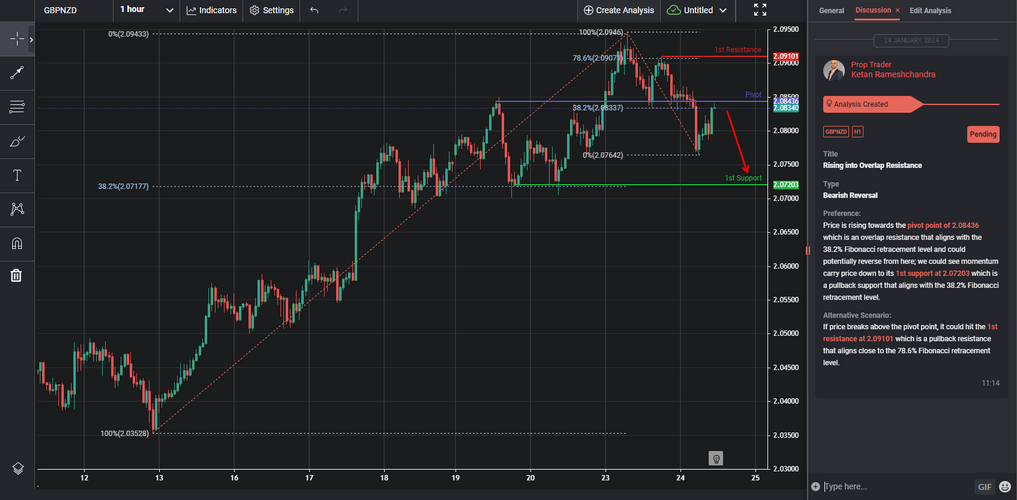Viewport: 1017px width, 500px height.
Task: Switch to the Edit Analysis tab
Action: pos(930,10)
